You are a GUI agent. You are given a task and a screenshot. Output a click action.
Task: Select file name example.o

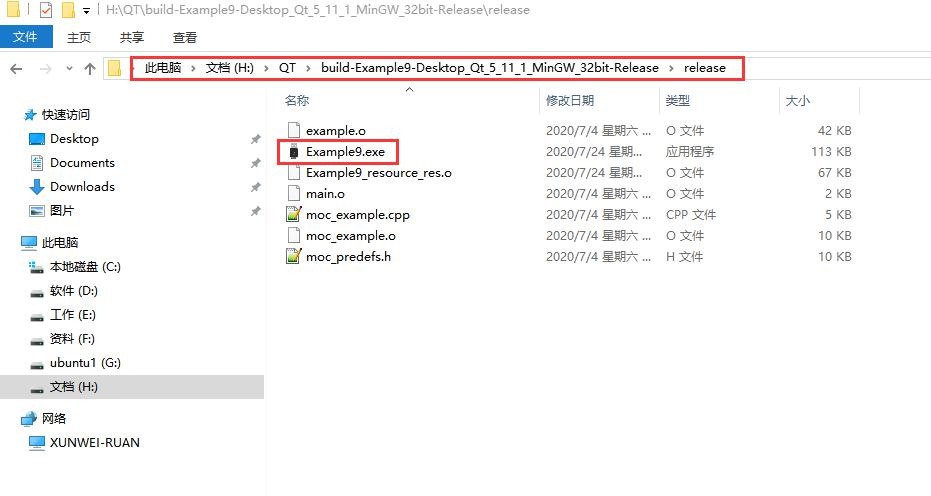pyautogui.click(x=335, y=131)
